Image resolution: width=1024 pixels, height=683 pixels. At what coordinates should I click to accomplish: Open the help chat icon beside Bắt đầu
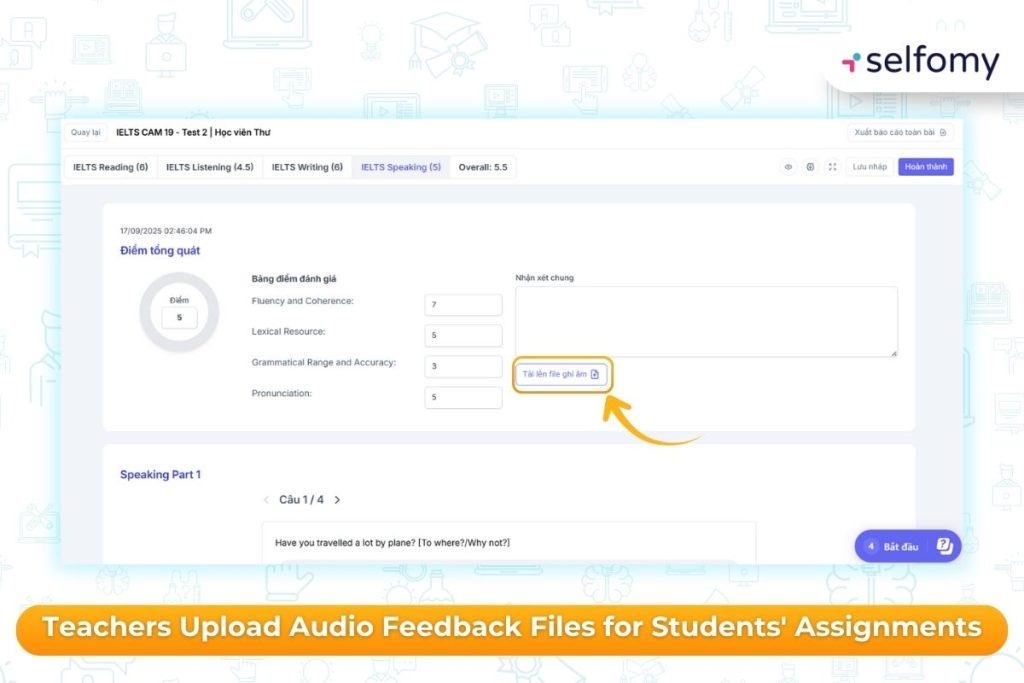944,546
